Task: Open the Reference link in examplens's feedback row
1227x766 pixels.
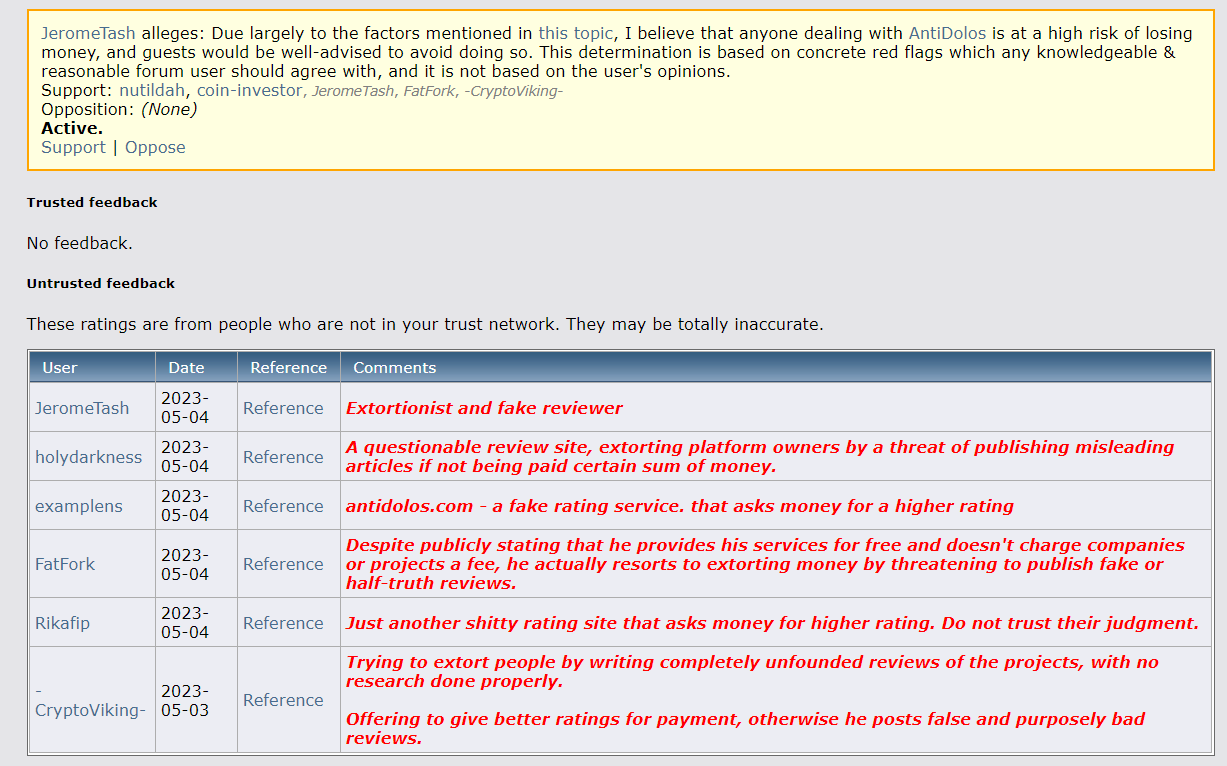Action: click(283, 506)
